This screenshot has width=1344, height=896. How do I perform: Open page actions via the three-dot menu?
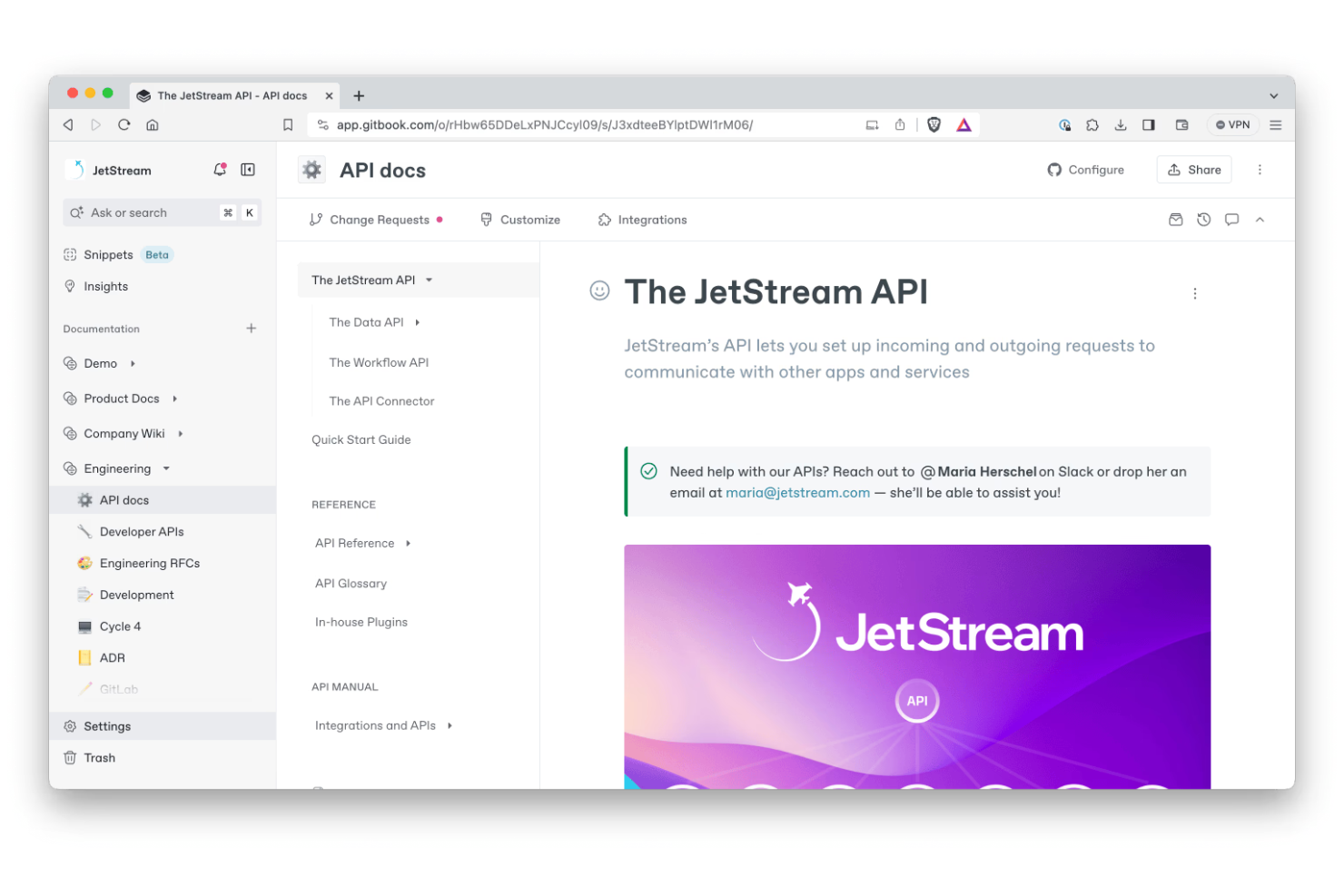(1195, 293)
